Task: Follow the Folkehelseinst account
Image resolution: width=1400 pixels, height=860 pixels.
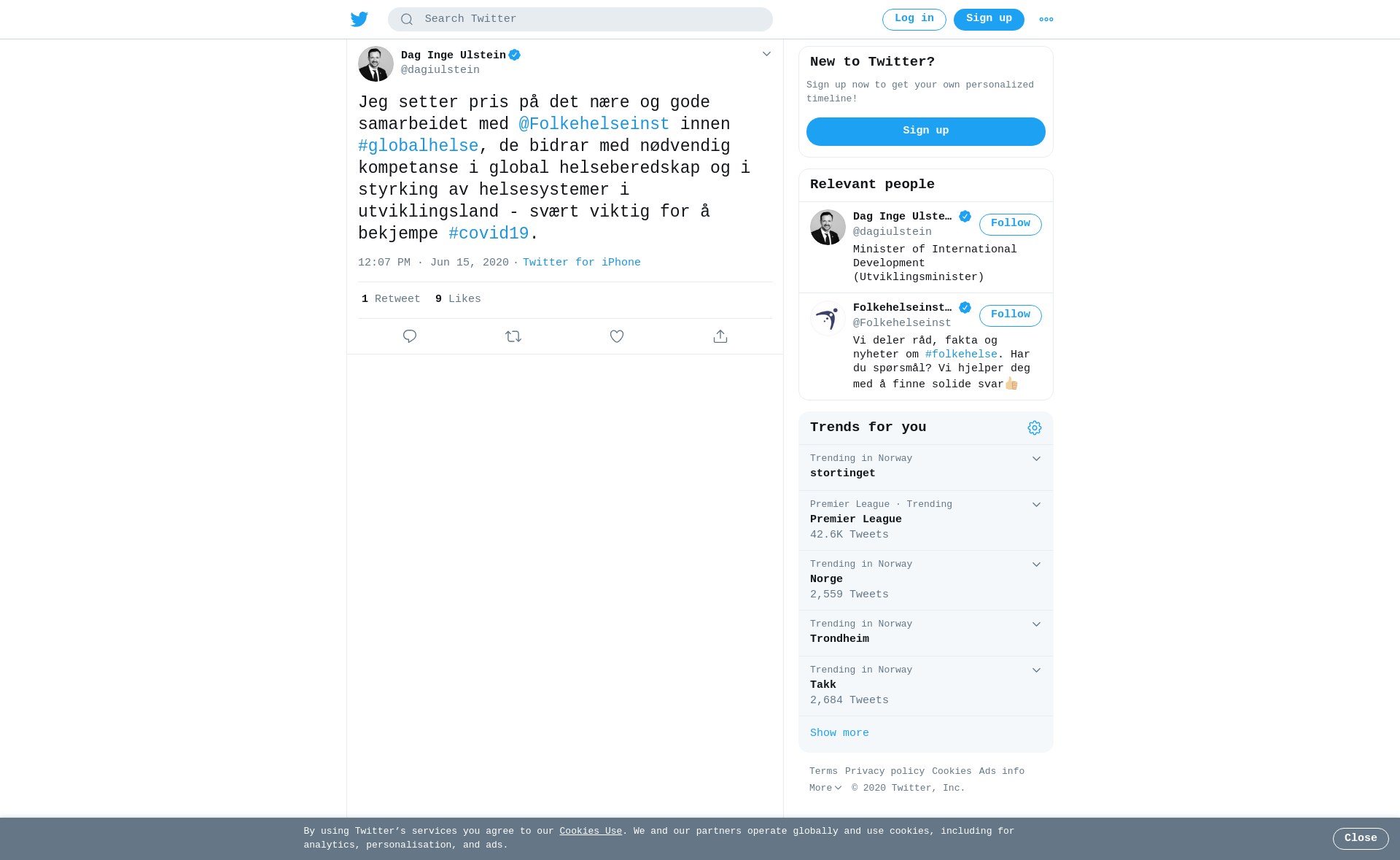Action: (x=1011, y=316)
